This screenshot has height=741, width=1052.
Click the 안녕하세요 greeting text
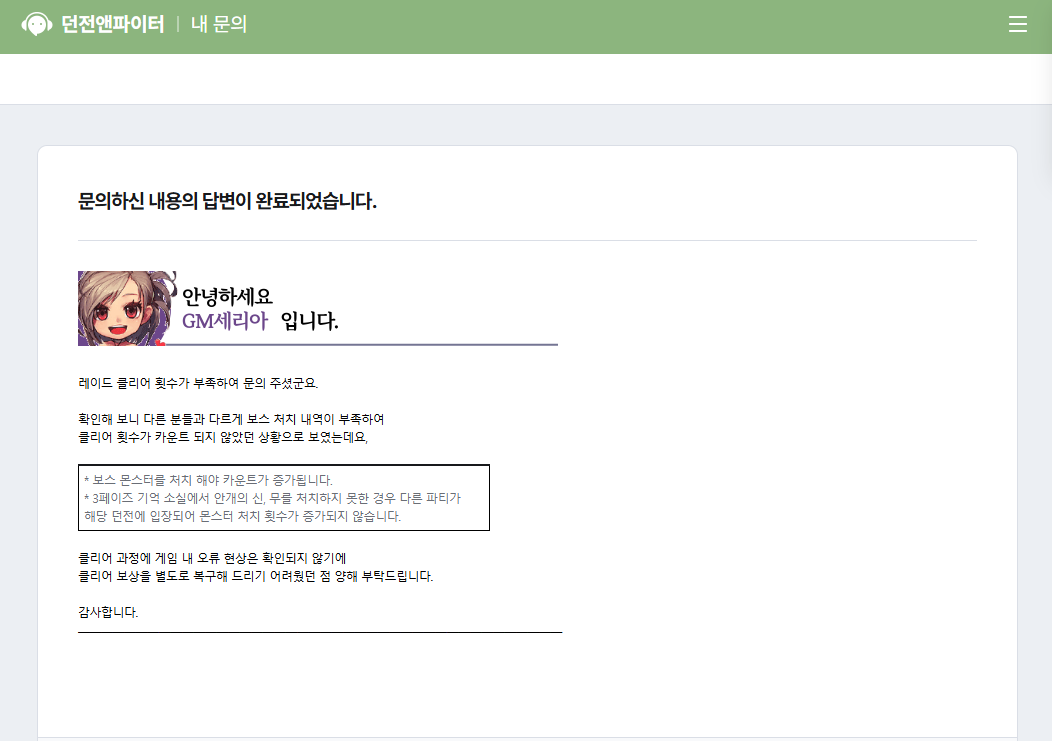click(227, 296)
